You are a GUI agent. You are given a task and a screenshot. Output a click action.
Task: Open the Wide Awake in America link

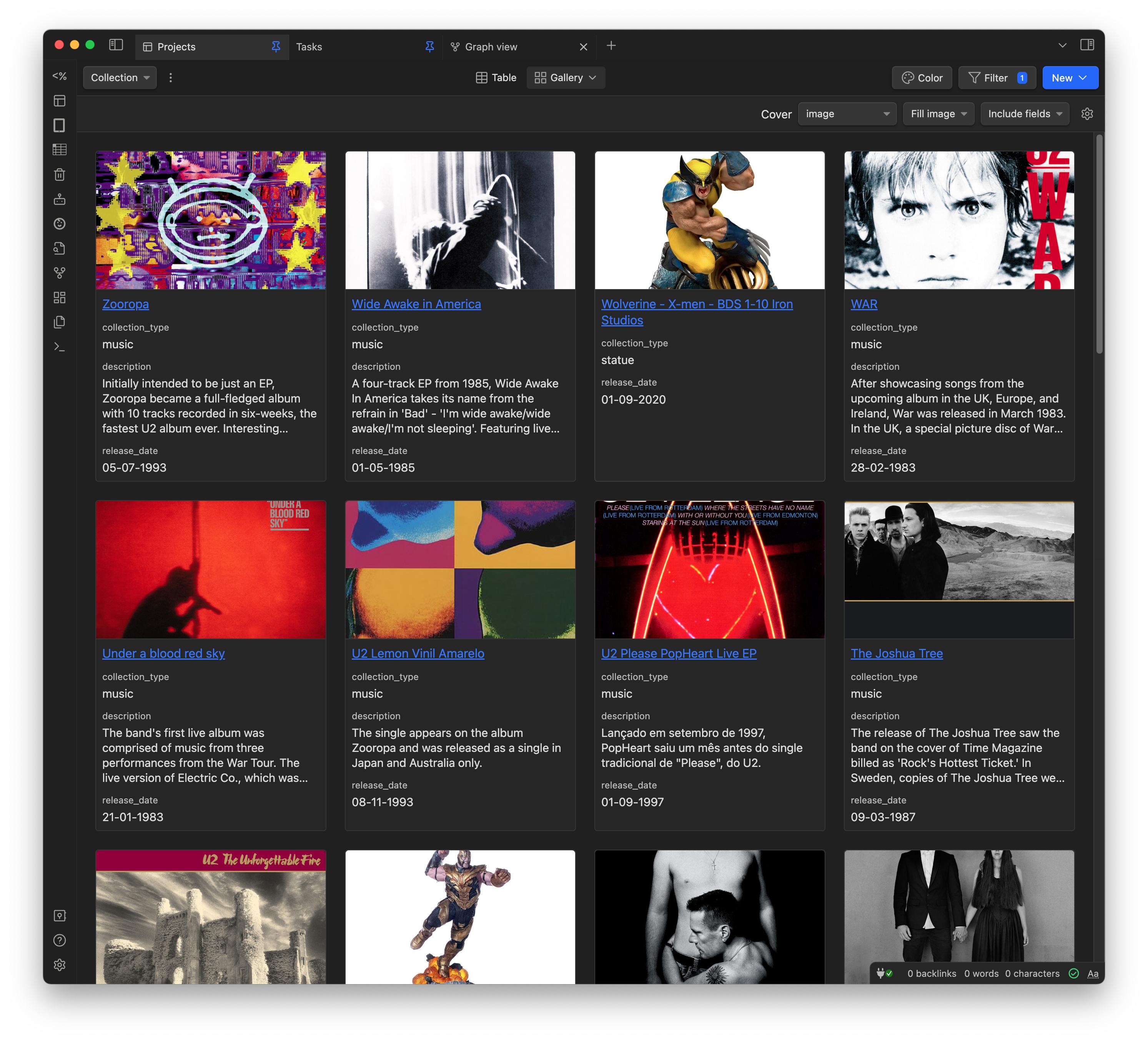pos(416,304)
